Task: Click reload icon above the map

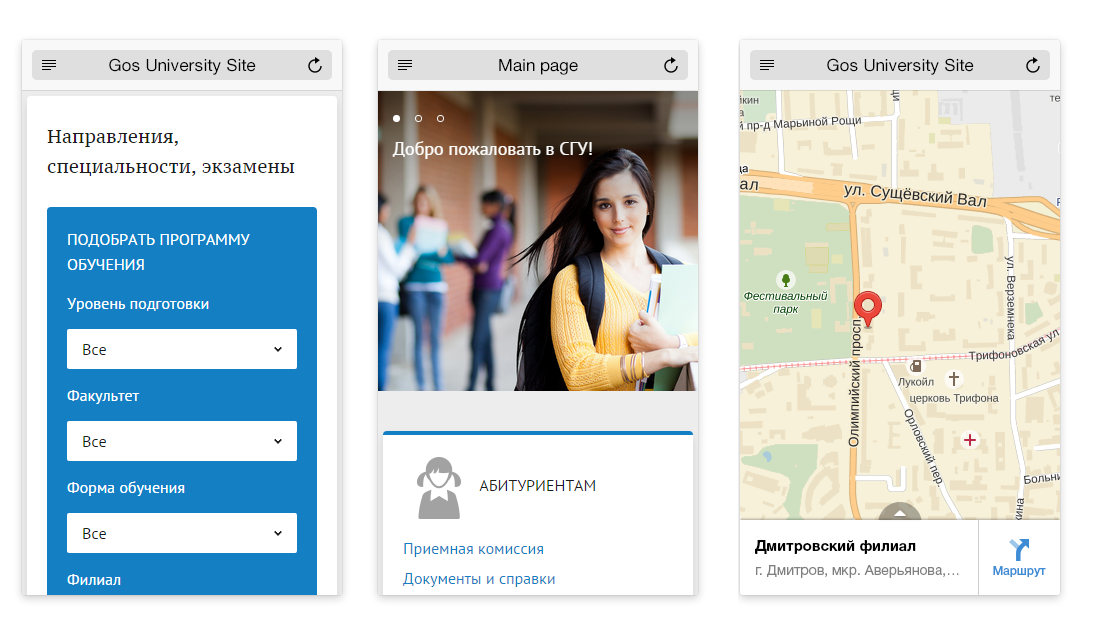Action: point(1033,66)
